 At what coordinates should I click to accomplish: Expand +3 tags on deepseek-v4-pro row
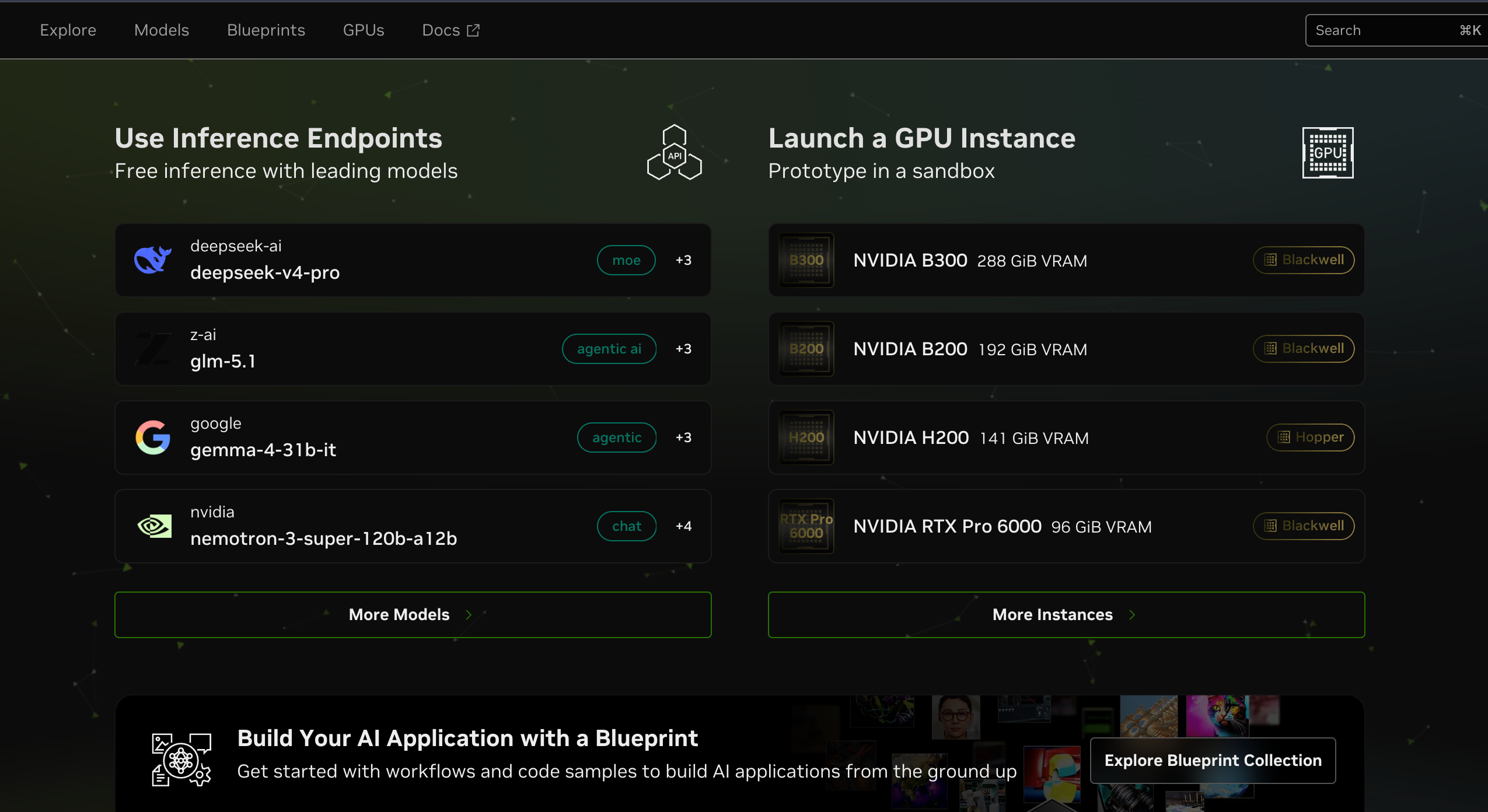coord(684,260)
